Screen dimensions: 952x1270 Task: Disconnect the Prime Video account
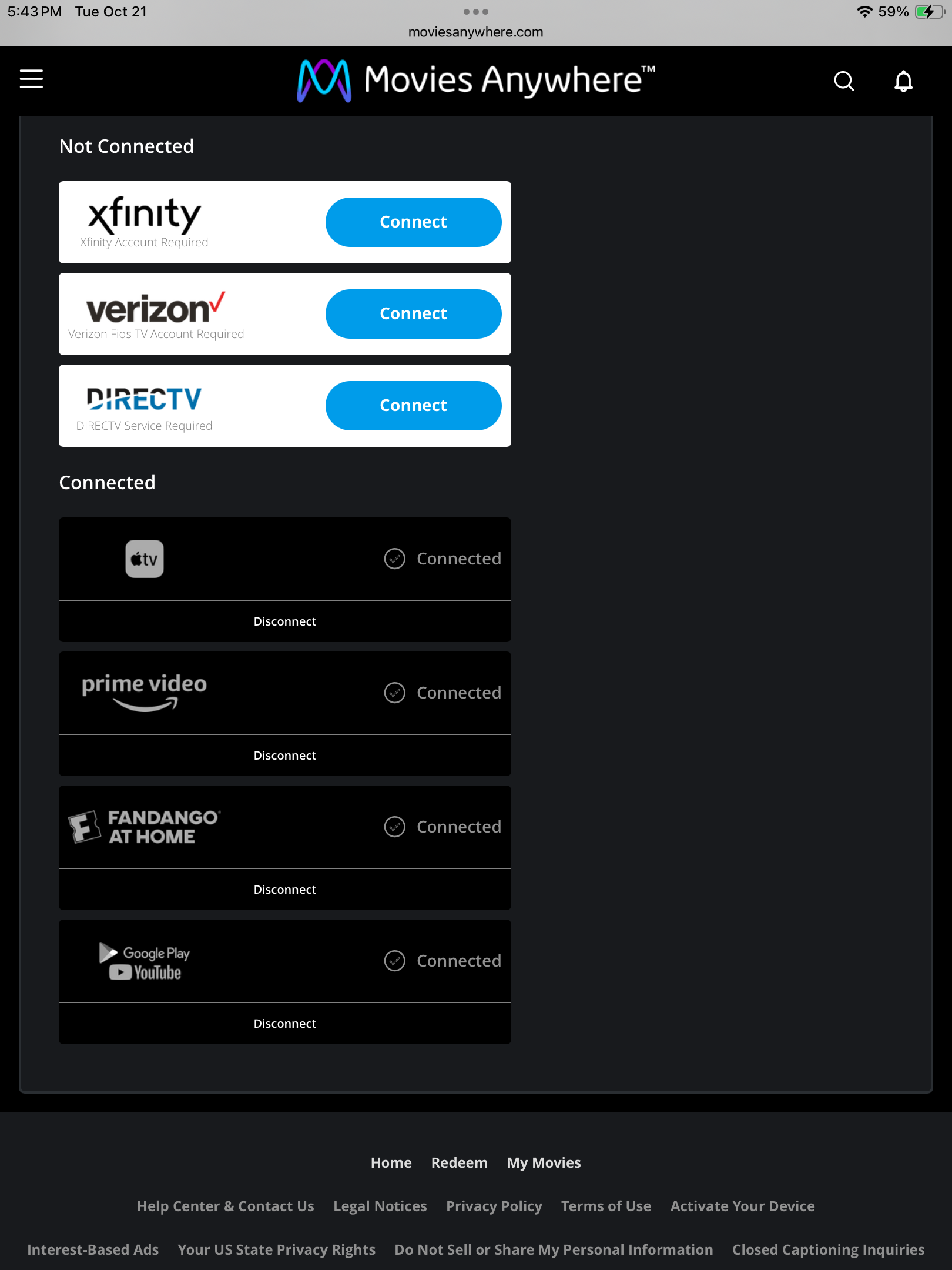click(285, 756)
